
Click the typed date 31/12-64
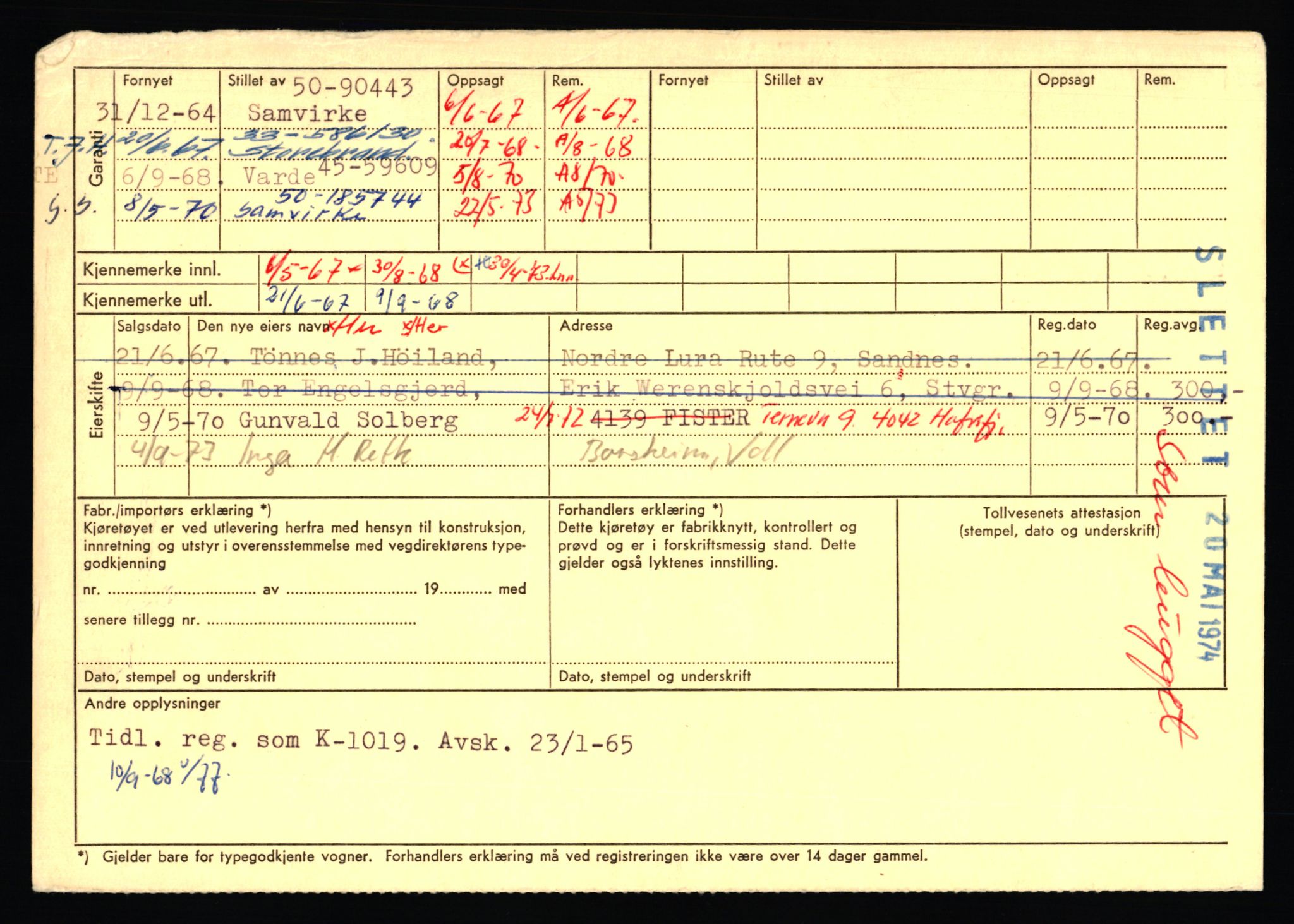[x=156, y=113]
